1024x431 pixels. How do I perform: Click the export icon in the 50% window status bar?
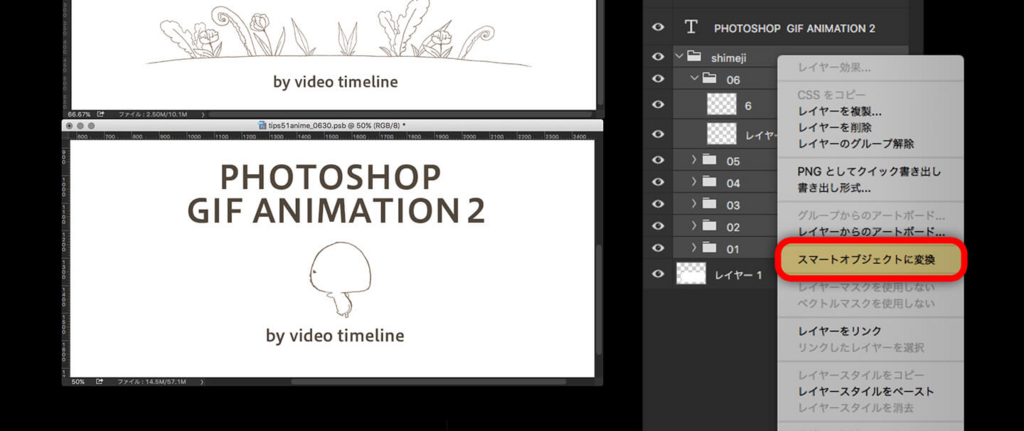100,381
